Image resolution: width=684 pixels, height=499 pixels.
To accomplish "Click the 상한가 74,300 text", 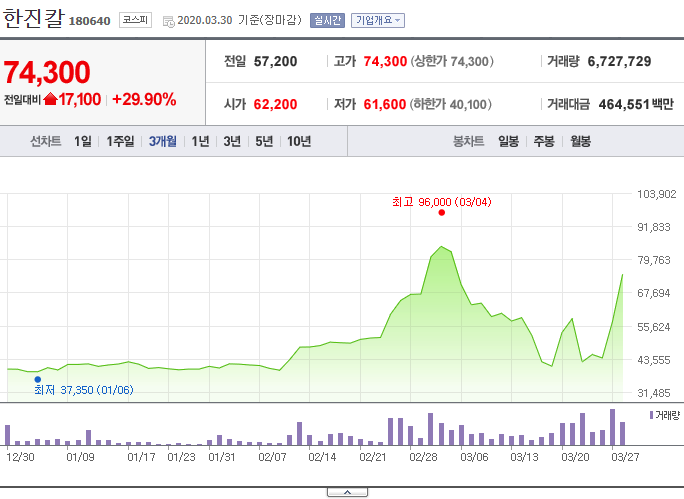I will pyautogui.click(x=452, y=62).
